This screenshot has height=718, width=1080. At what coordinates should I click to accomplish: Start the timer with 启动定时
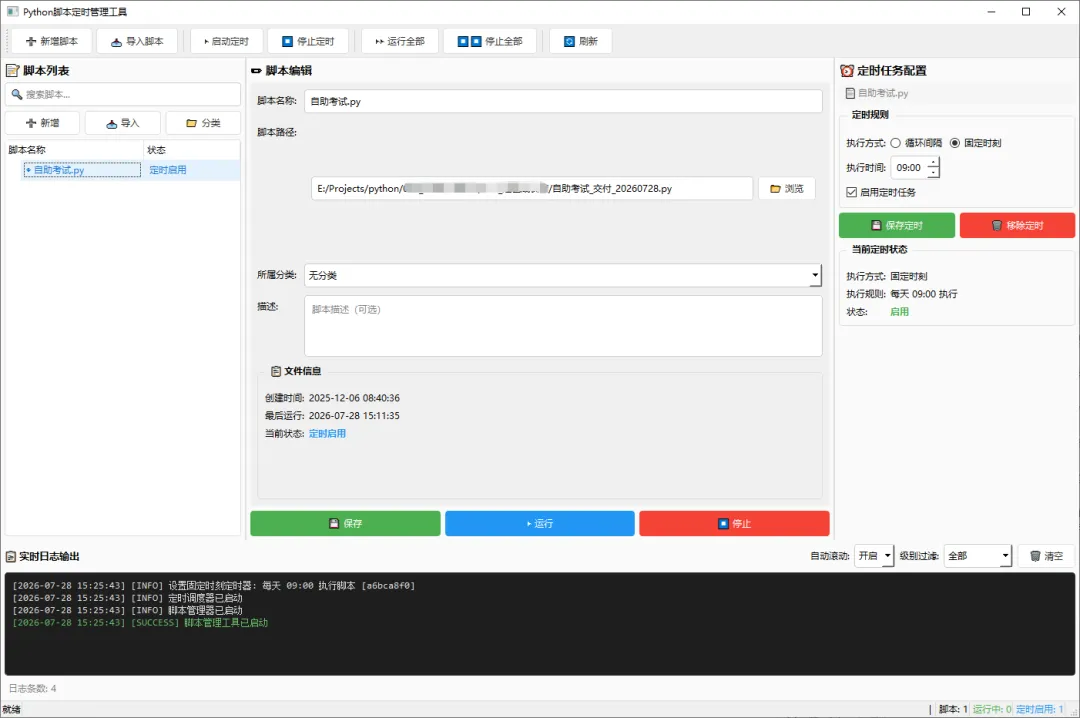[227, 41]
